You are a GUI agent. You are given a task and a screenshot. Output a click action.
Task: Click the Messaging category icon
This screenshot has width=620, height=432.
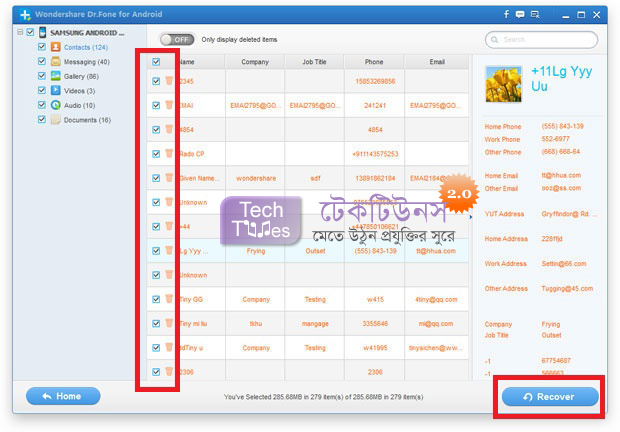[55, 61]
